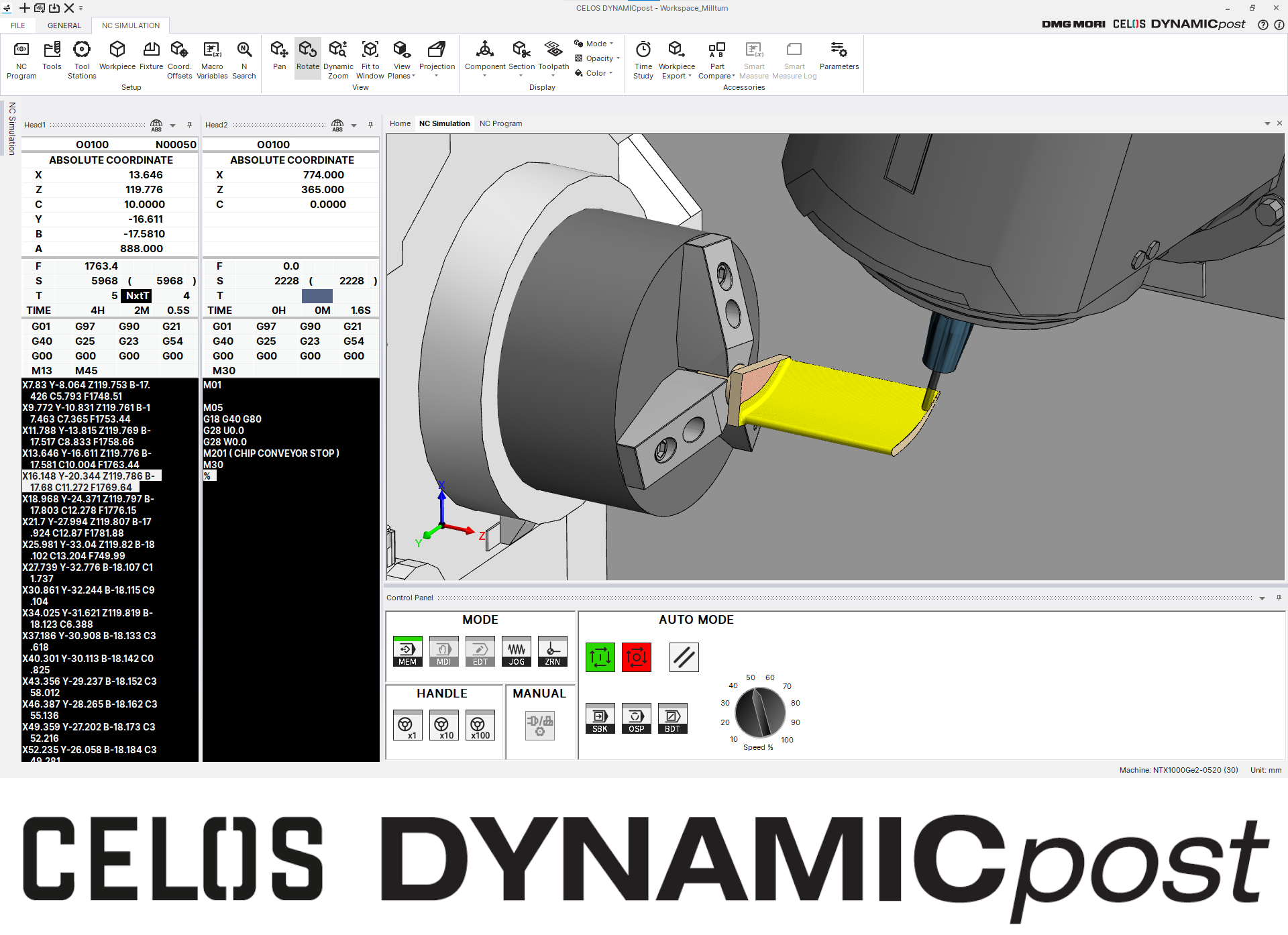Open the Color dropdown
This screenshot has height=935, width=1288.
[x=594, y=73]
